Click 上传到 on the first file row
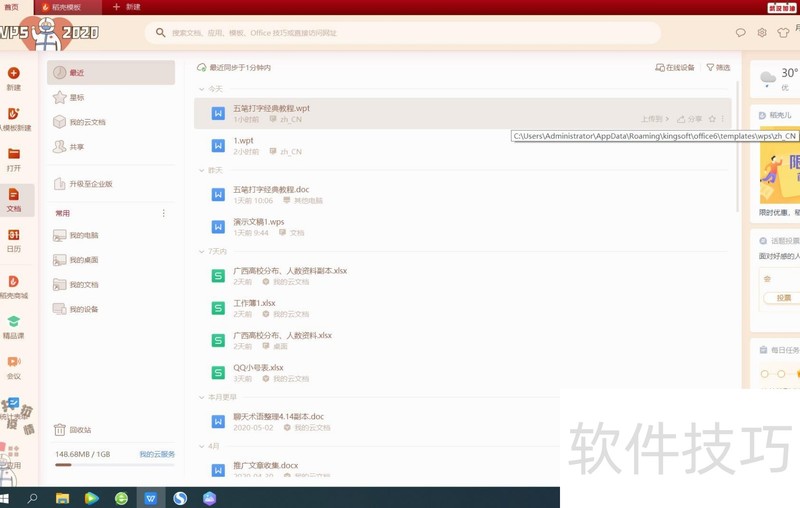Viewport: 800px width, 508px height. point(655,119)
